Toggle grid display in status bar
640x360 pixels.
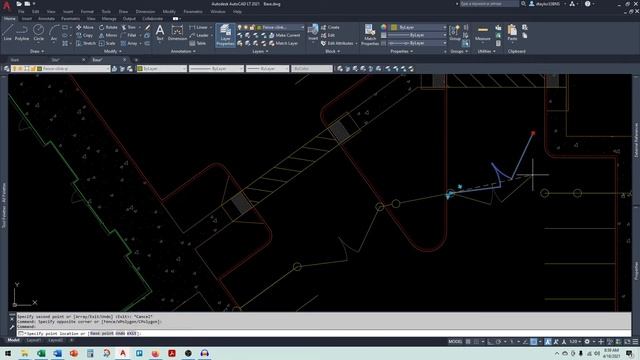coord(468,342)
